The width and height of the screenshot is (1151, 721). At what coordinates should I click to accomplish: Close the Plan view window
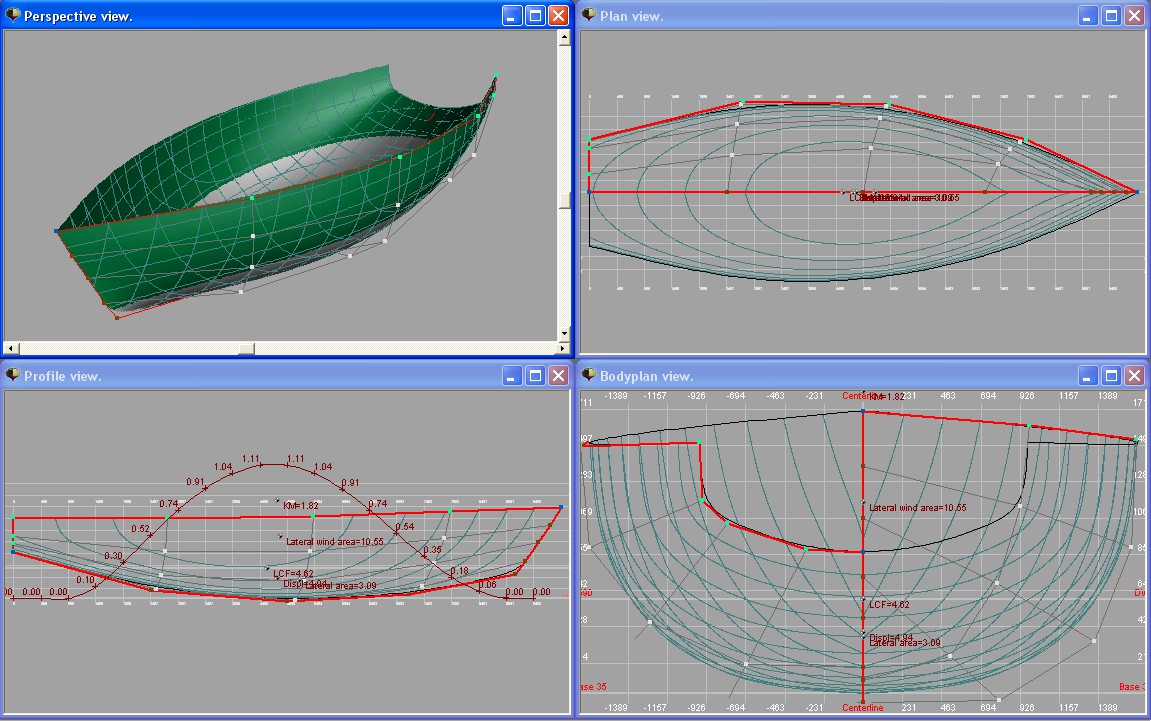coord(1135,15)
